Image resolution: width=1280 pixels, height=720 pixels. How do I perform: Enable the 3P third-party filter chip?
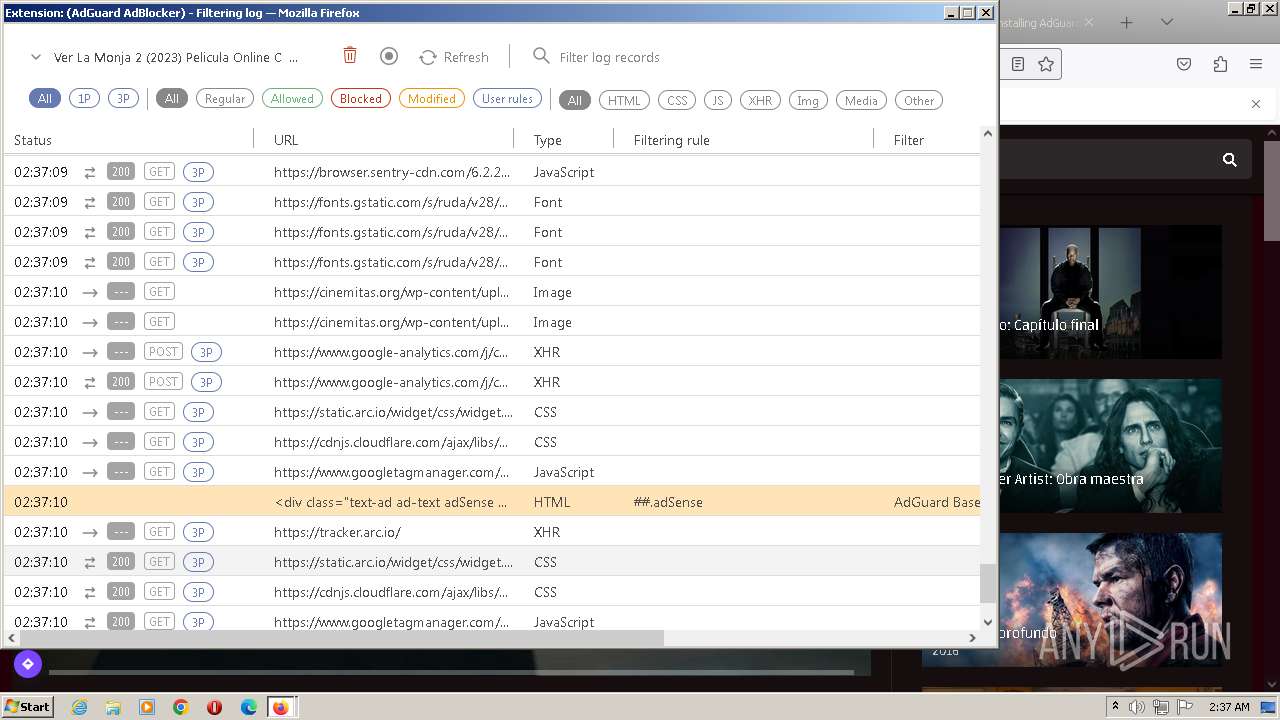(x=123, y=99)
